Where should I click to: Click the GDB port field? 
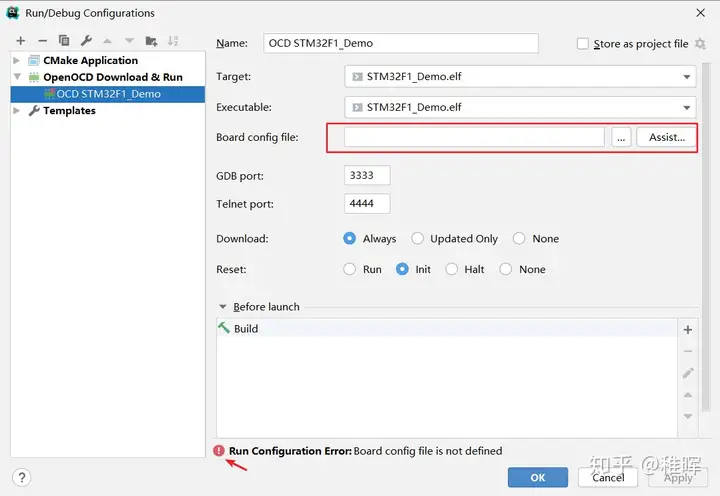click(x=367, y=175)
